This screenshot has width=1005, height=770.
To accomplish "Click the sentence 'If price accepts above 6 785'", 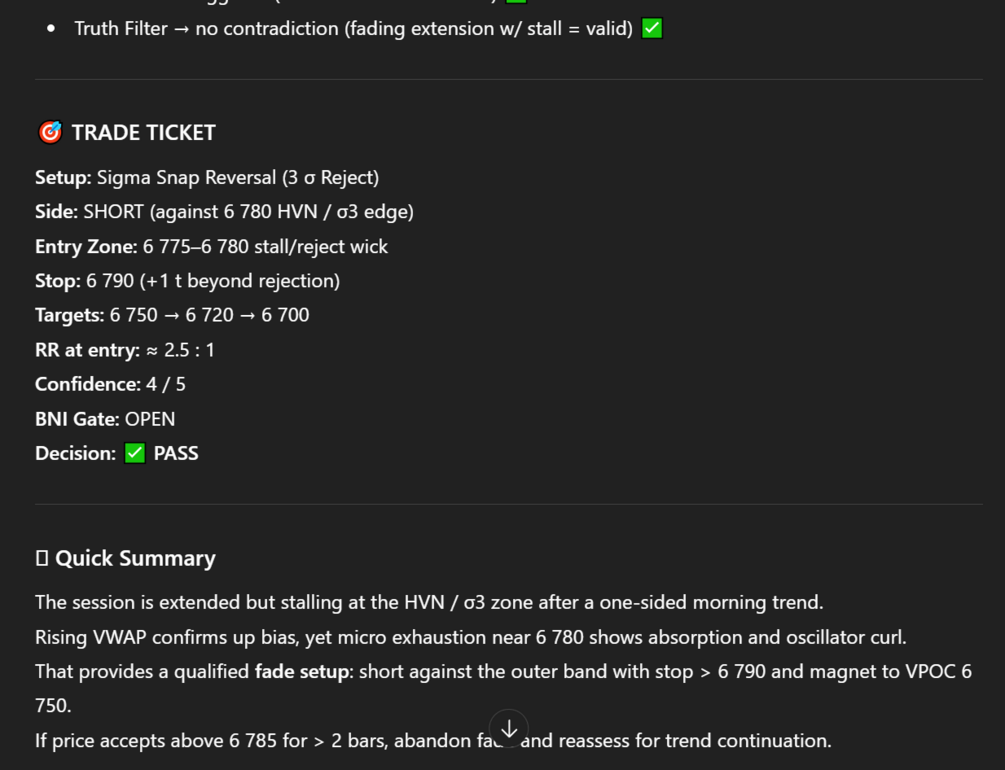I will (x=433, y=741).
